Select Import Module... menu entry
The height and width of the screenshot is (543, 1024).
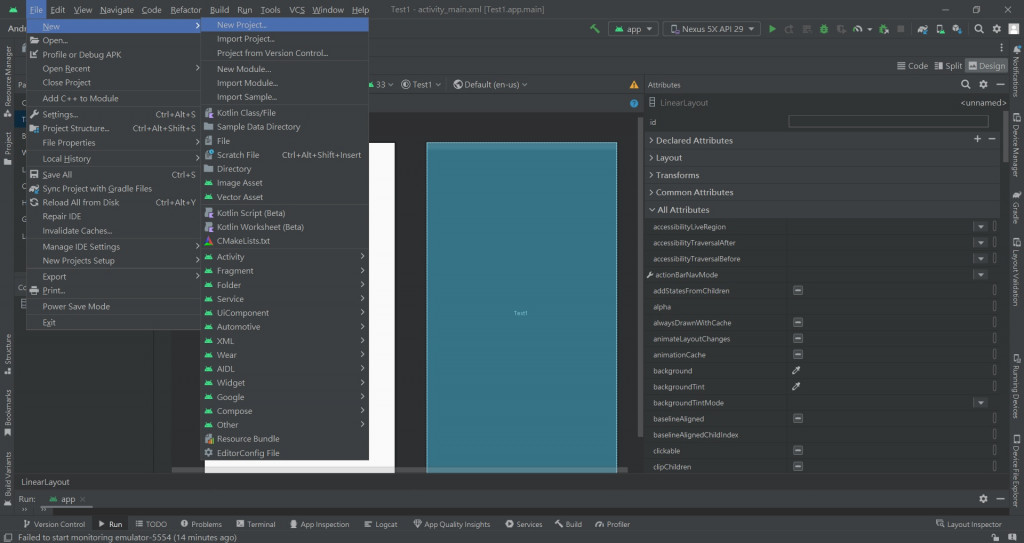click(x=285, y=83)
